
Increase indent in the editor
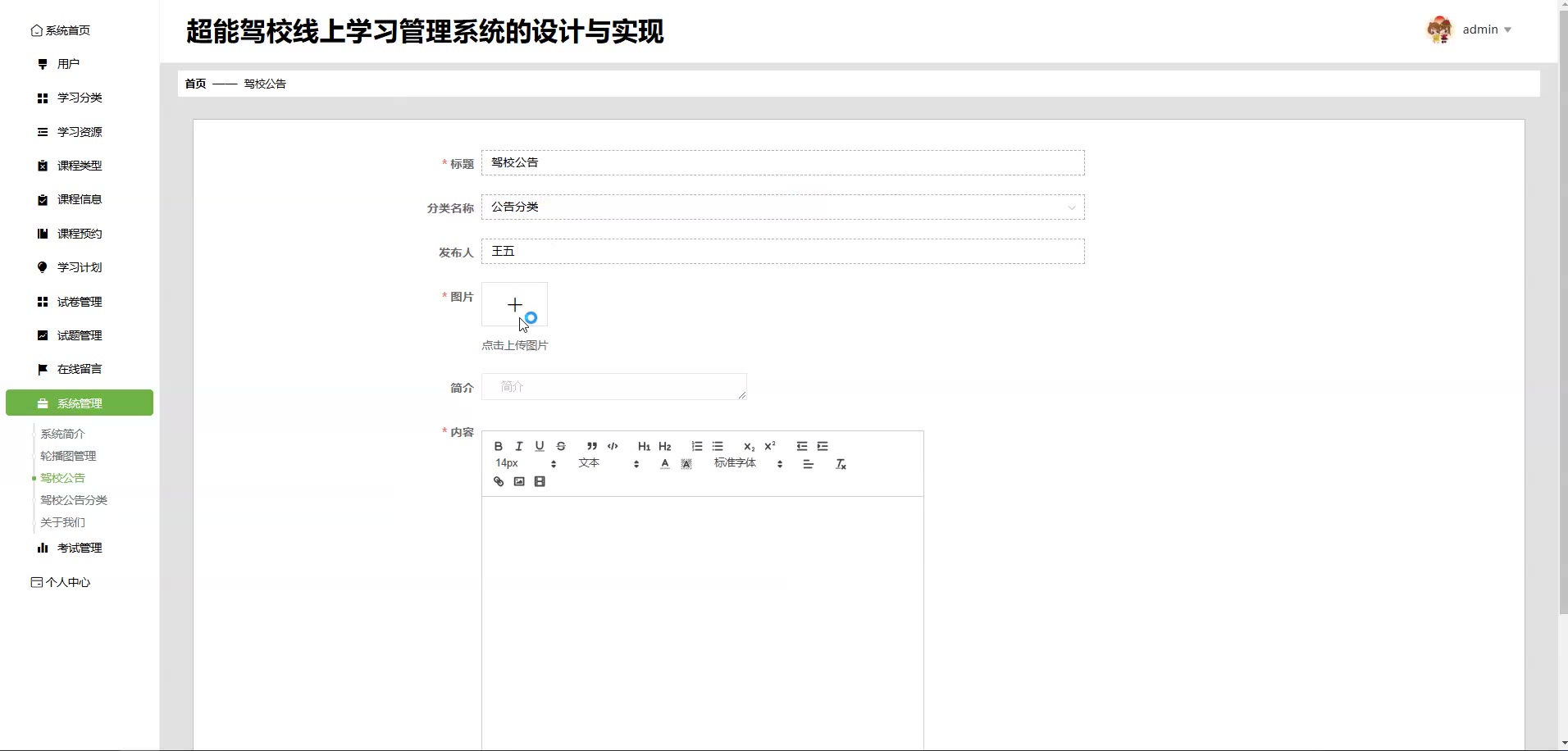click(x=823, y=446)
